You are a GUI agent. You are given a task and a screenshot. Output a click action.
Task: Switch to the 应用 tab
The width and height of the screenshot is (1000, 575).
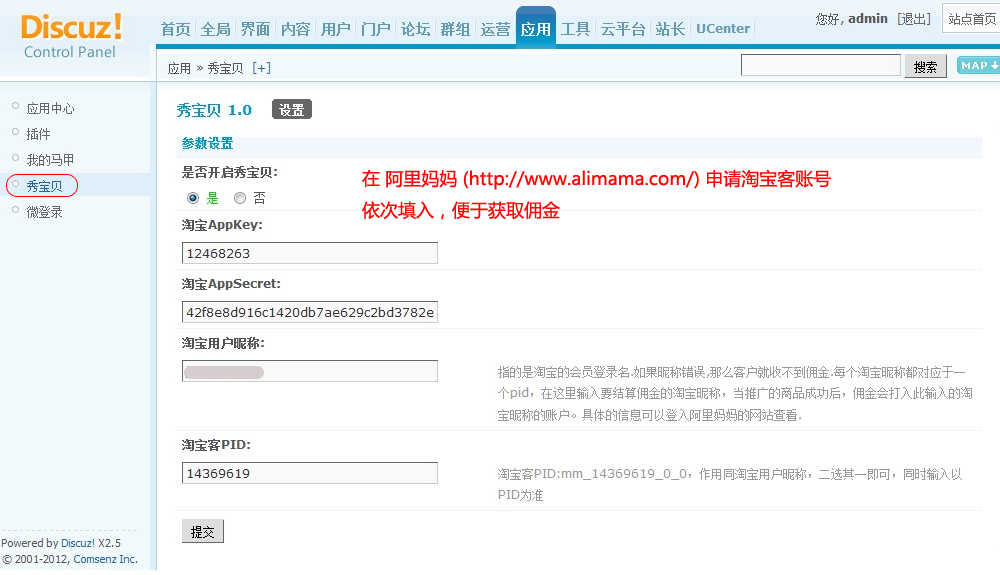click(536, 28)
